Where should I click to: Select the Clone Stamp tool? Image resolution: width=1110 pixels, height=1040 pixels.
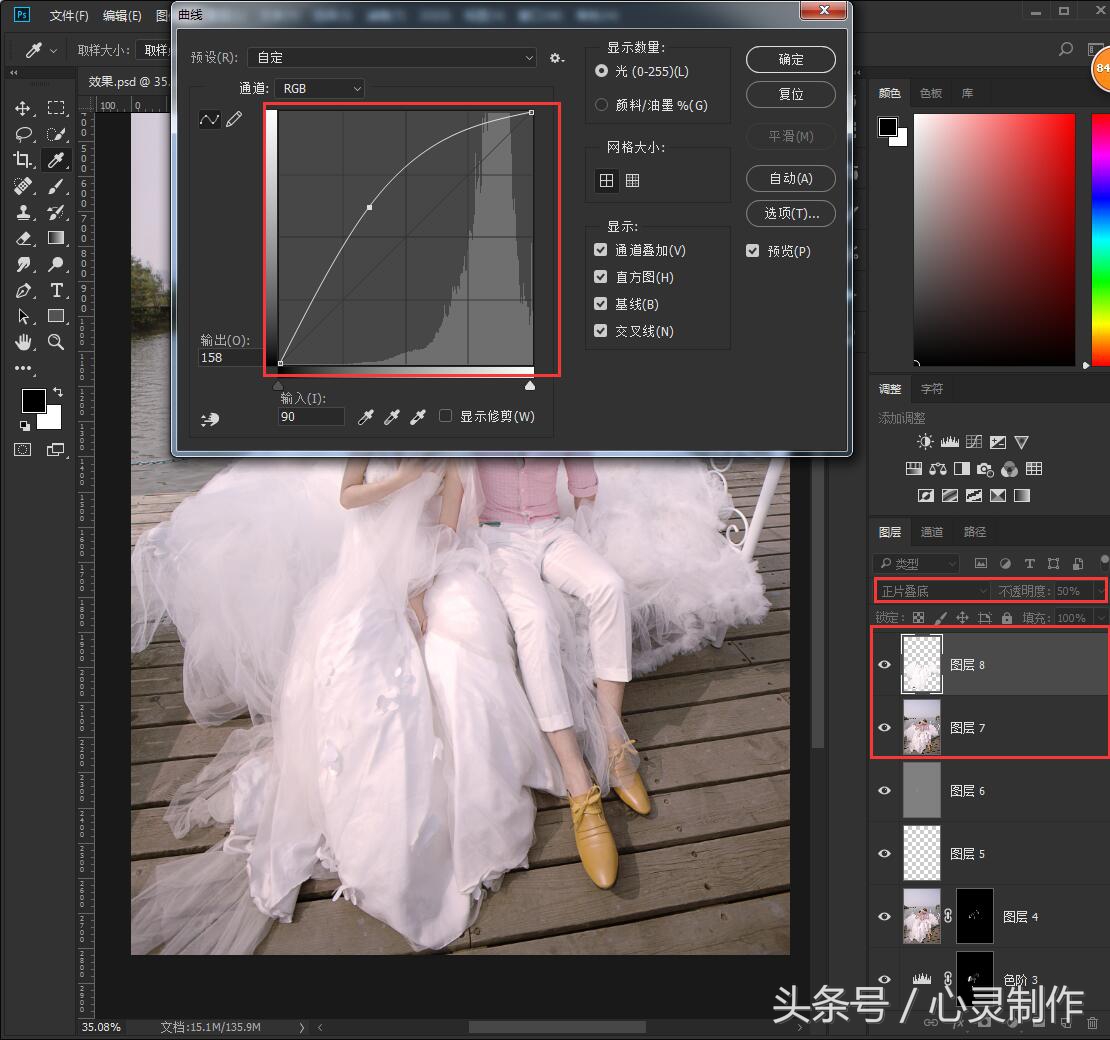(x=21, y=212)
